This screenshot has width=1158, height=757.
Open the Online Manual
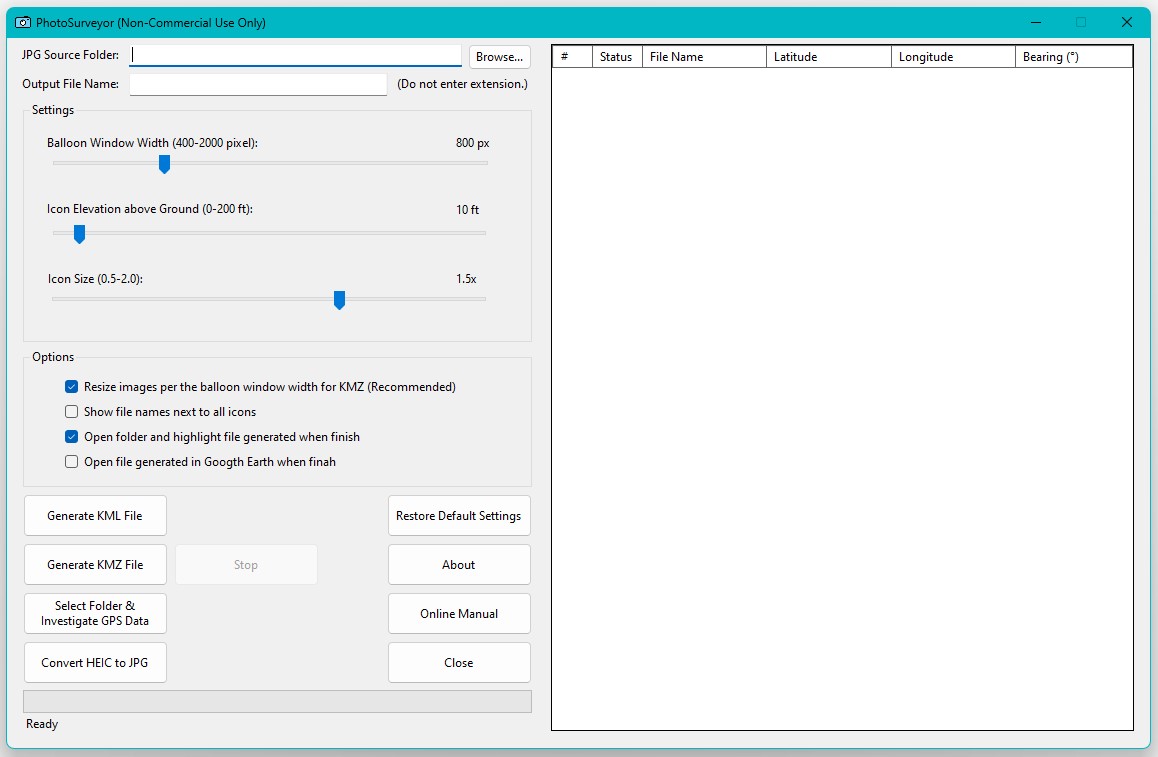458,614
